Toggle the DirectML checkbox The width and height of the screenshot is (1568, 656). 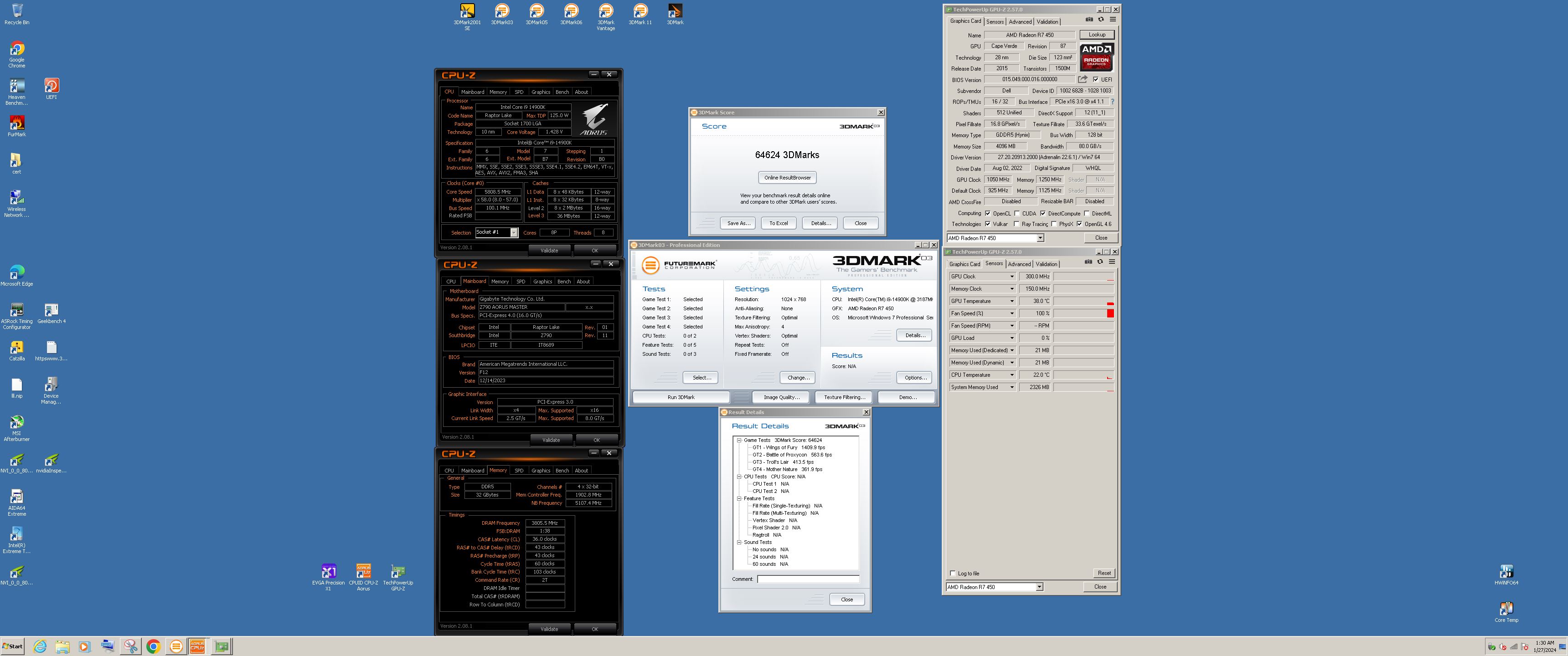[x=1087, y=214]
